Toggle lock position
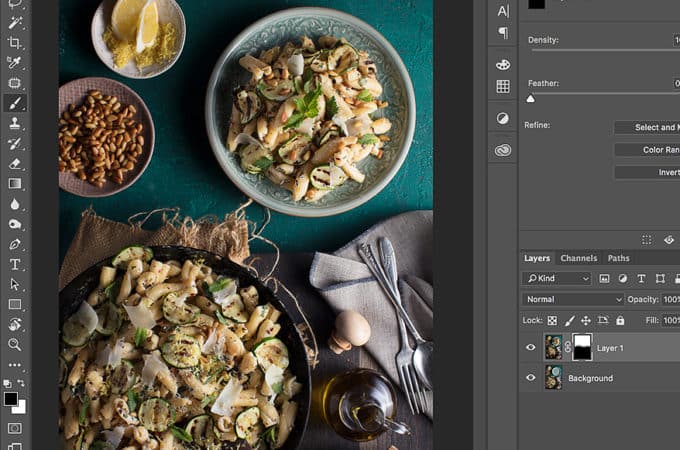The width and height of the screenshot is (680, 450). click(586, 320)
